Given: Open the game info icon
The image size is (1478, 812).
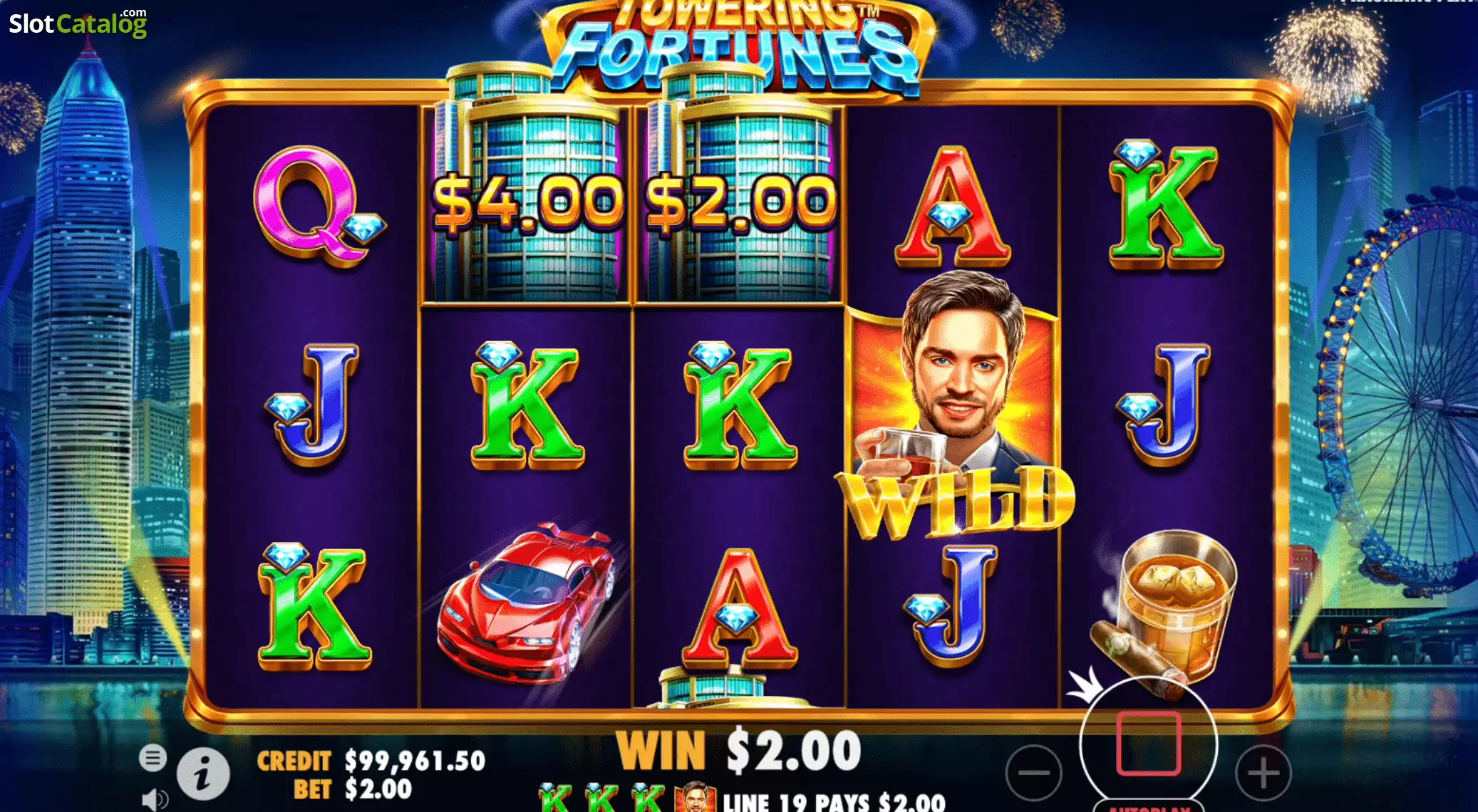Looking at the screenshot, I should coord(202,774).
